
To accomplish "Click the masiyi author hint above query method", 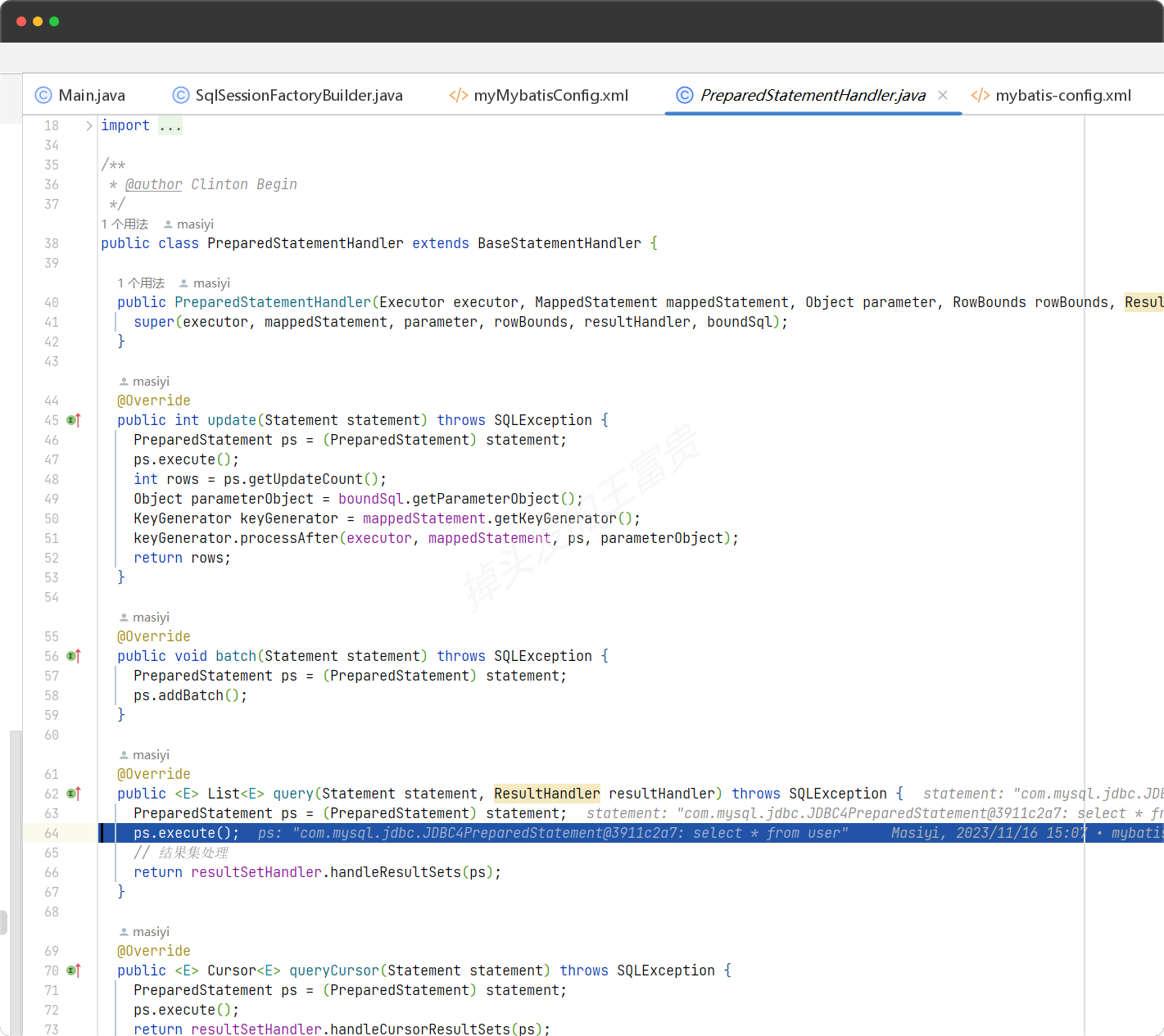I will tap(144, 754).
